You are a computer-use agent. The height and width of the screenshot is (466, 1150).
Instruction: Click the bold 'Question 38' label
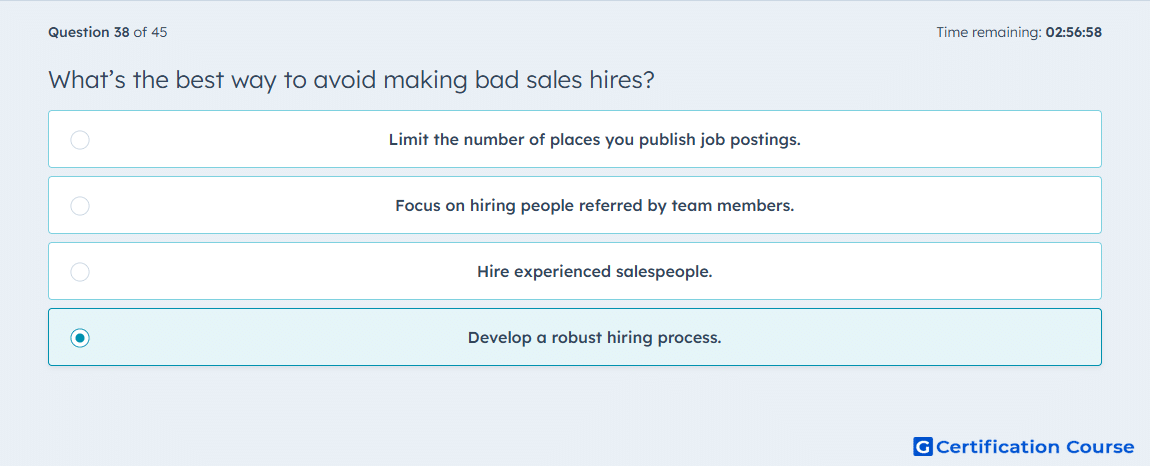pyautogui.click(x=89, y=32)
